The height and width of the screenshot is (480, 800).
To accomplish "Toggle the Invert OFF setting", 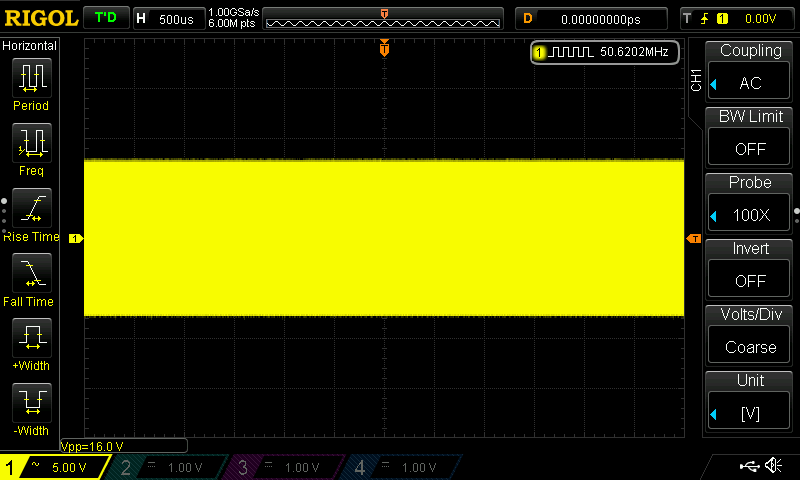I will 749,280.
